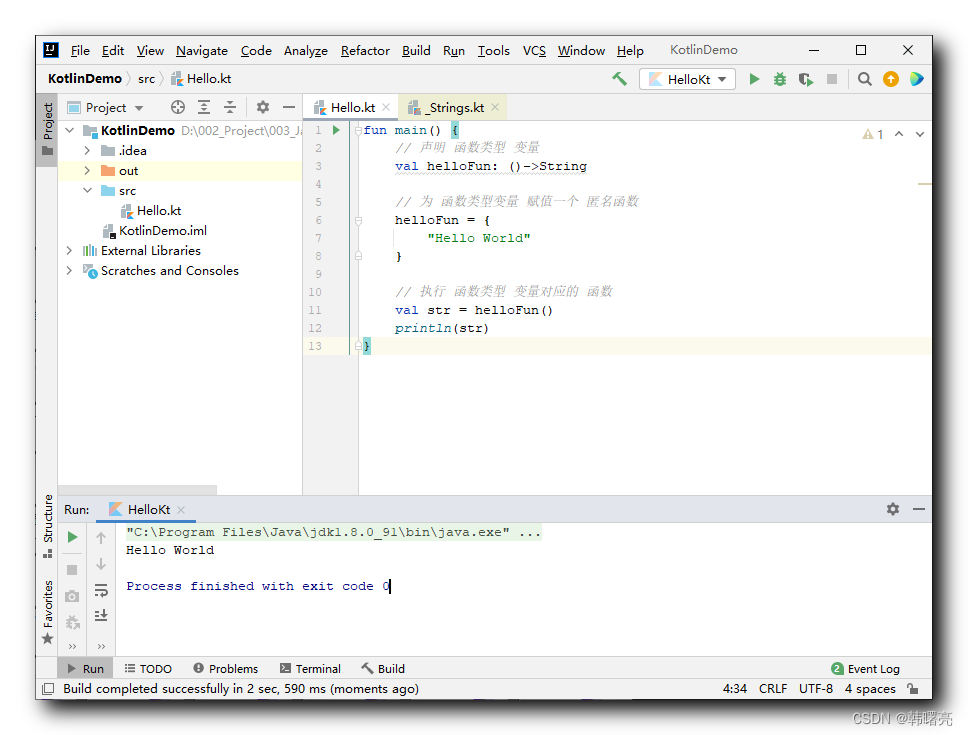Fold the main function at line 1
Screen dimensions: 968x735
pyautogui.click(x=358, y=130)
